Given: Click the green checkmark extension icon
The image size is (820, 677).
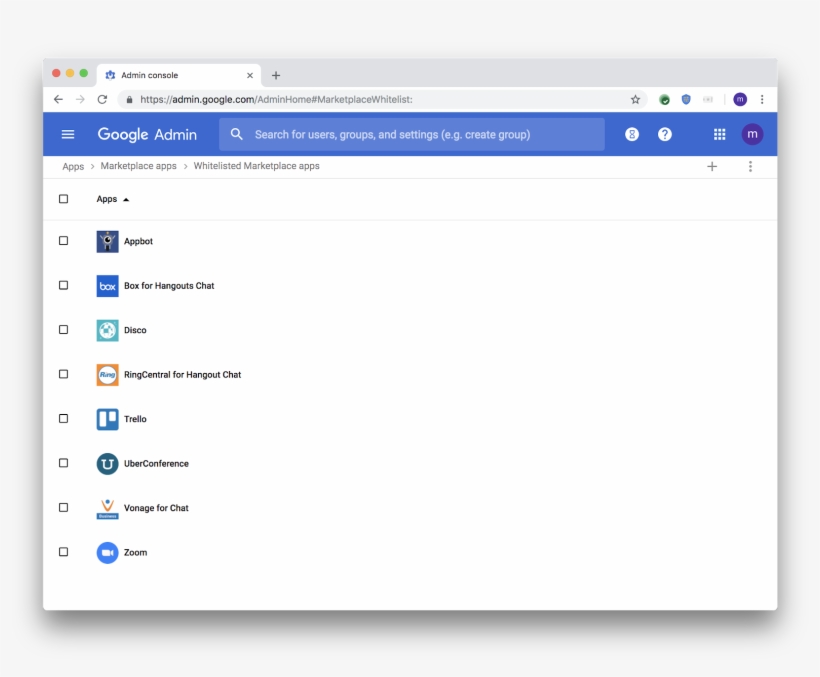Looking at the screenshot, I should 664,99.
